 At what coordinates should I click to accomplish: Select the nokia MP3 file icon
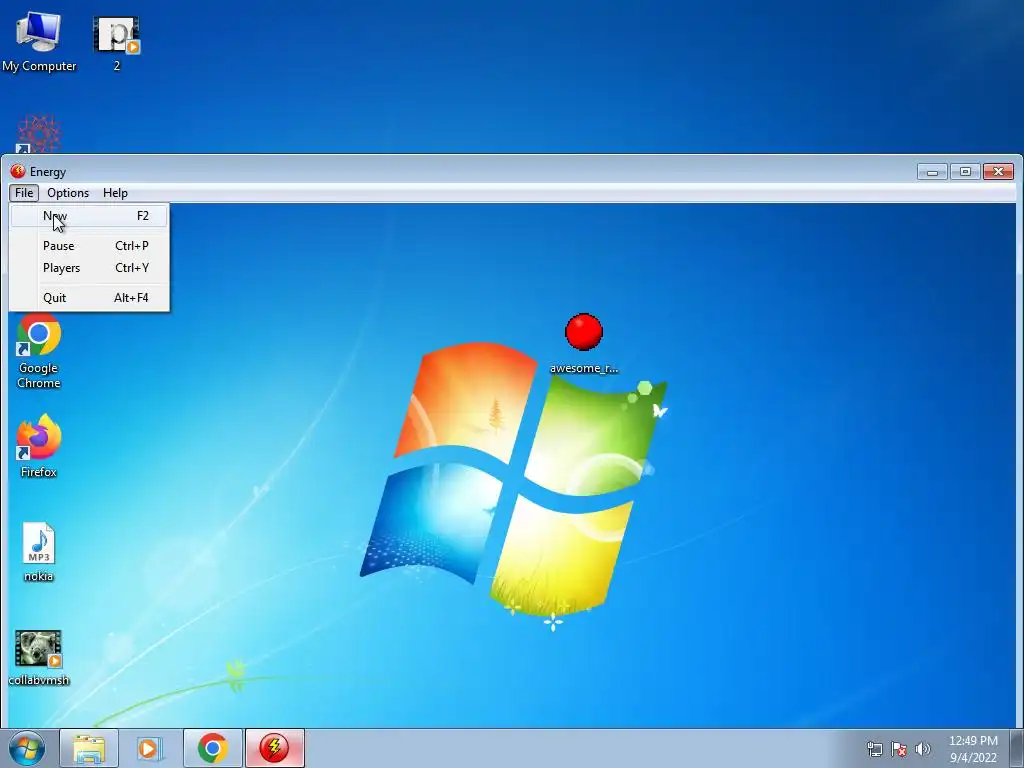click(39, 552)
